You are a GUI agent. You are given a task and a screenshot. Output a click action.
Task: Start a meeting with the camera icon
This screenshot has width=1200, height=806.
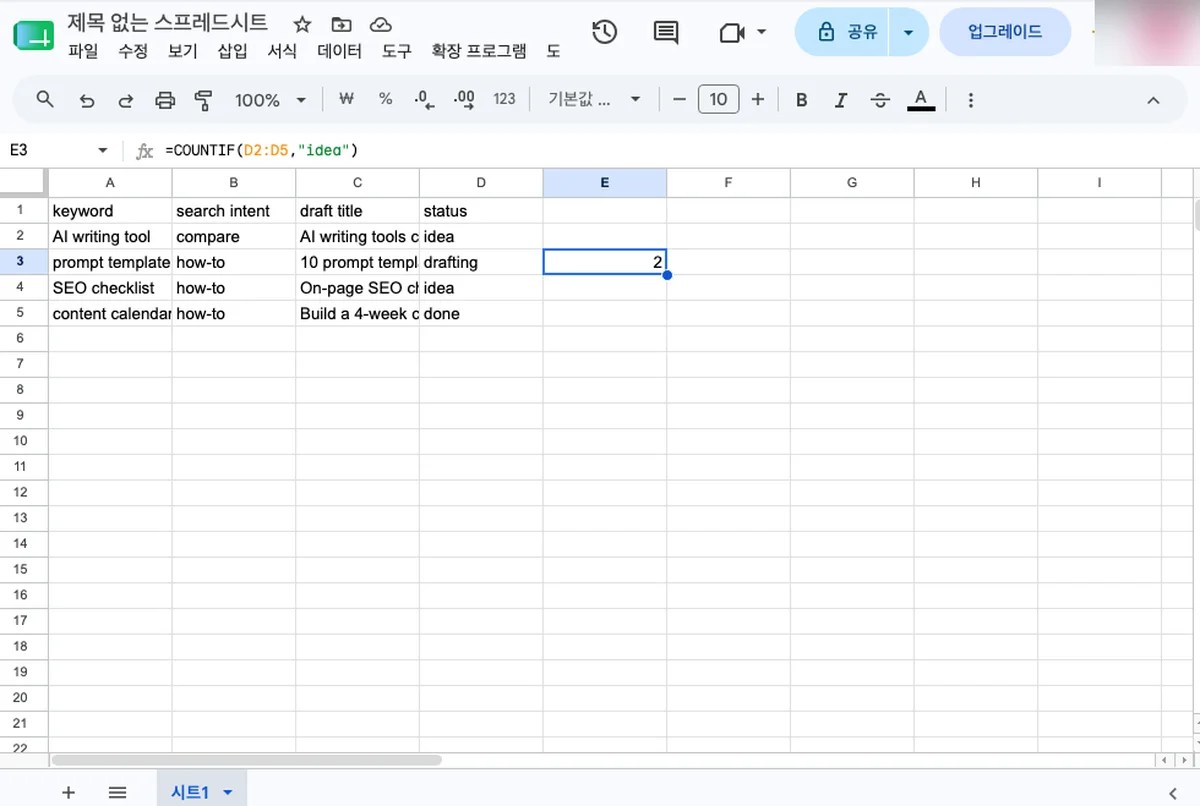(x=732, y=33)
